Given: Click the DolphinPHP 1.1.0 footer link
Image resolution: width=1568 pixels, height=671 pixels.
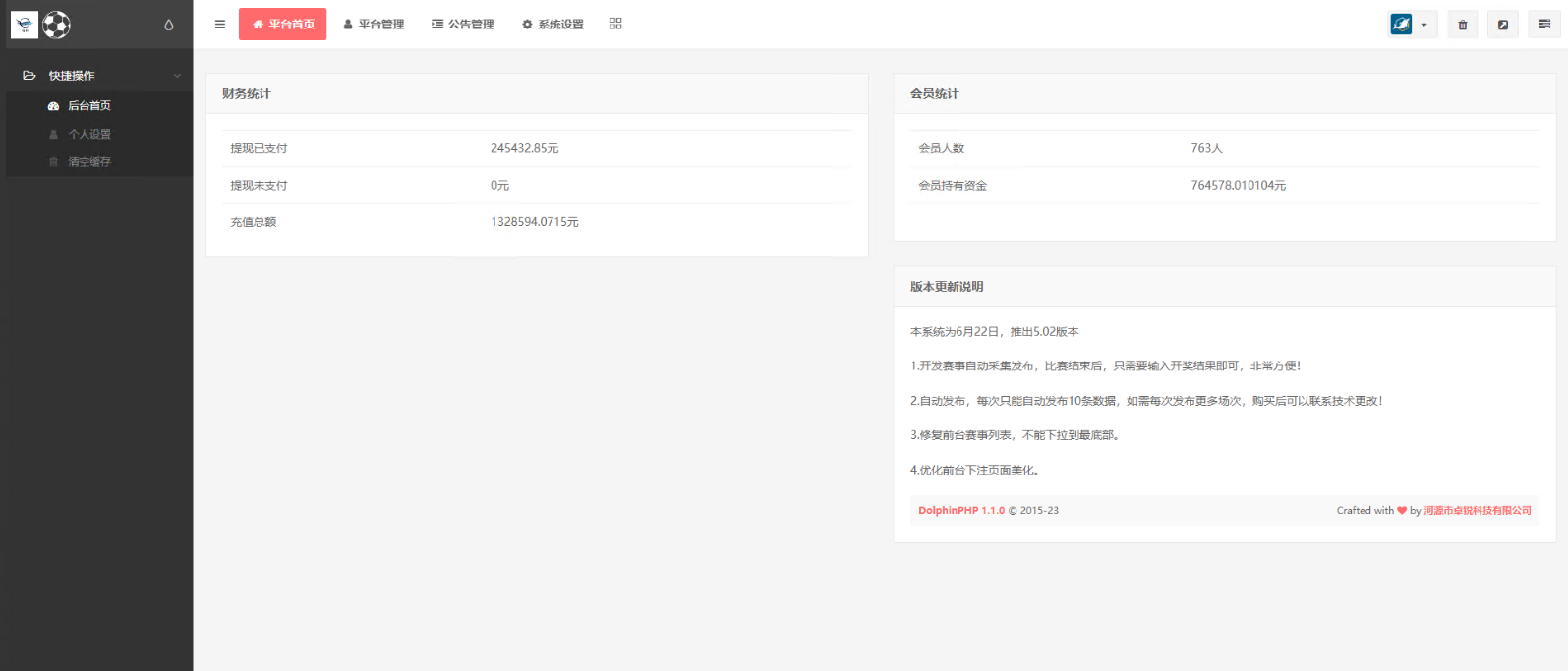Looking at the screenshot, I should click(x=960, y=511).
